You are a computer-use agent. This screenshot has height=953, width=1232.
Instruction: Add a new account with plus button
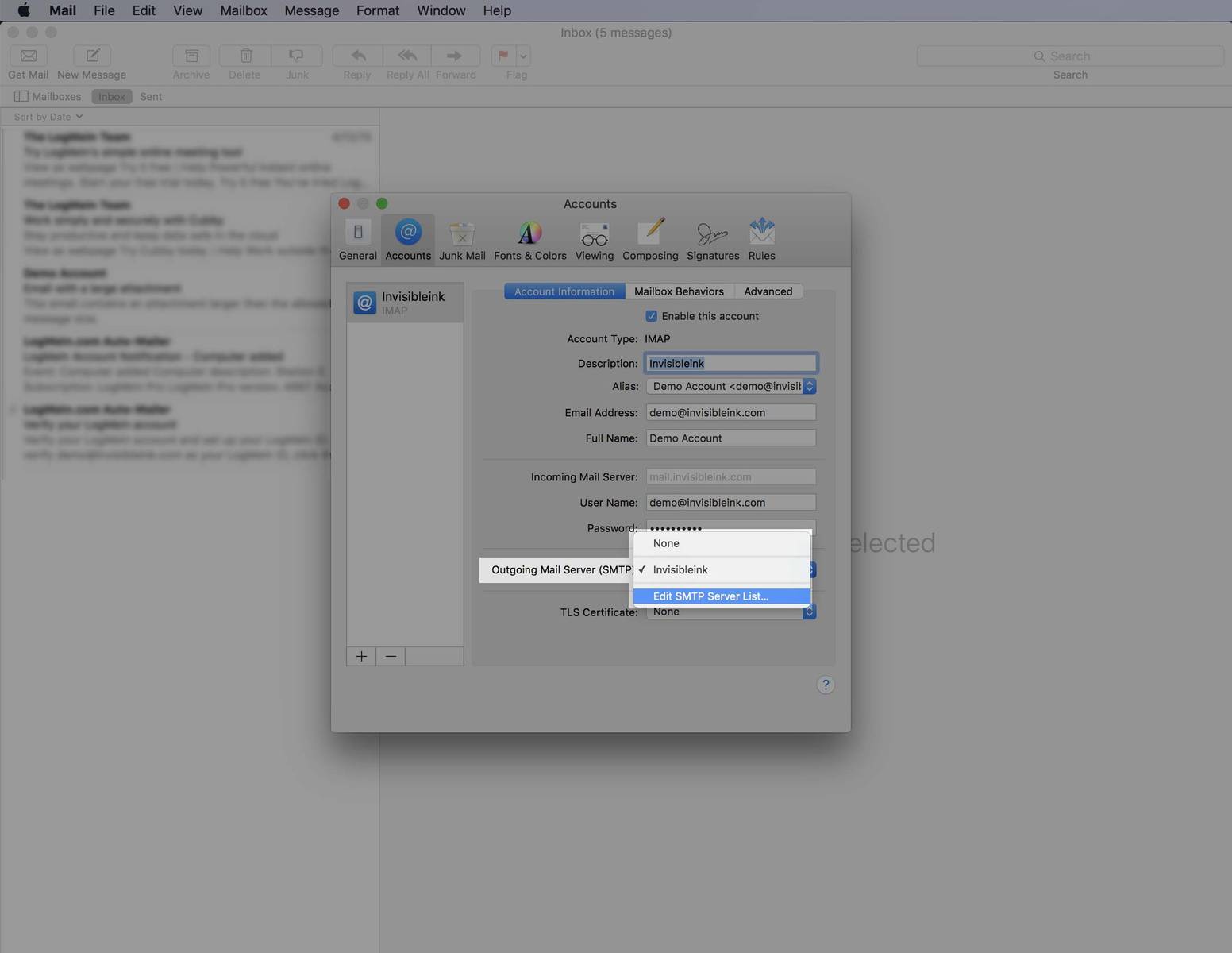tap(361, 656)
